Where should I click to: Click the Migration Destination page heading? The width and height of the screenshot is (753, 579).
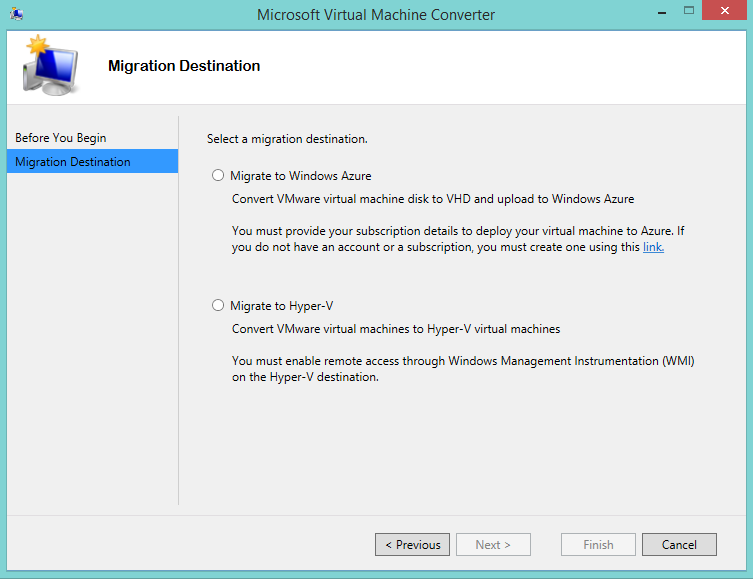[x=184, y=66]
